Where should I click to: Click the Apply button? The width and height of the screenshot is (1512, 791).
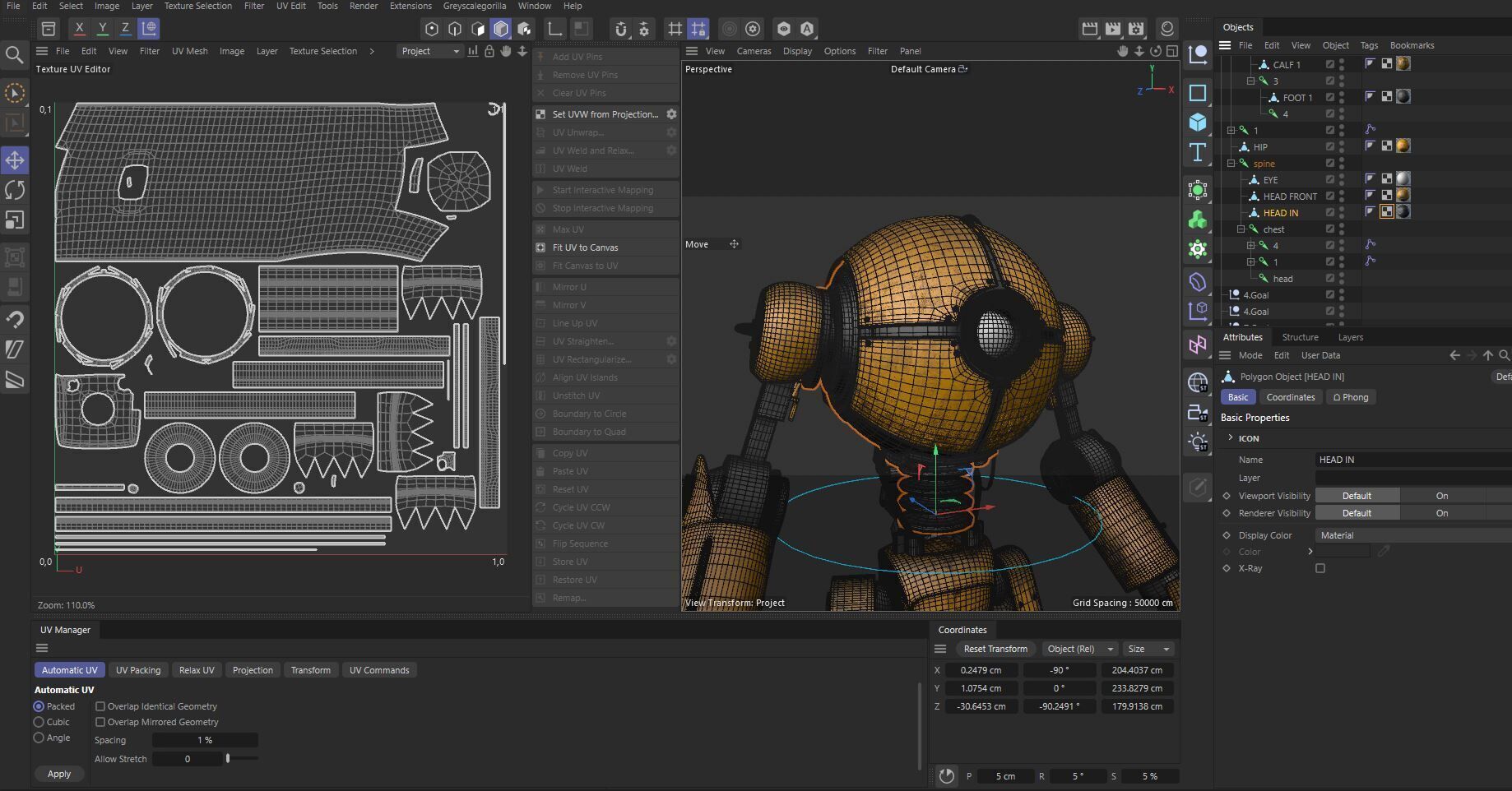tap(59, 774)
